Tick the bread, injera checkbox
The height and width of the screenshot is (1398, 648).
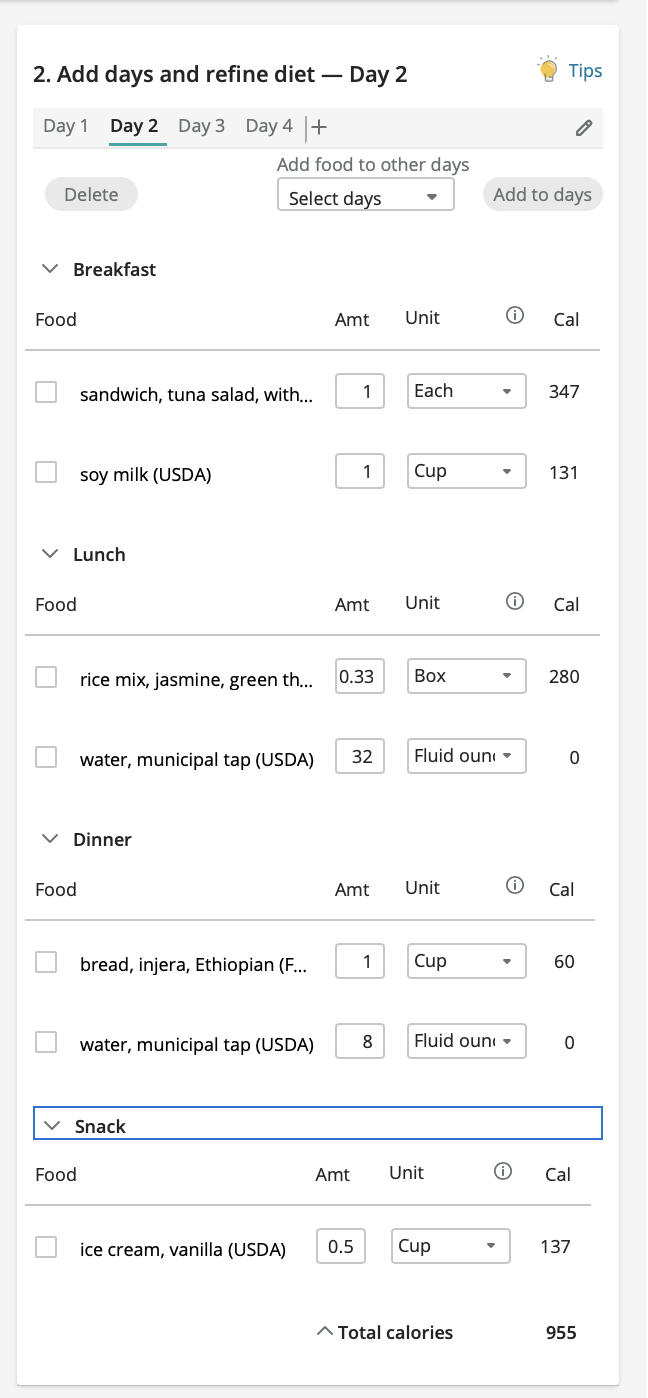46,962
